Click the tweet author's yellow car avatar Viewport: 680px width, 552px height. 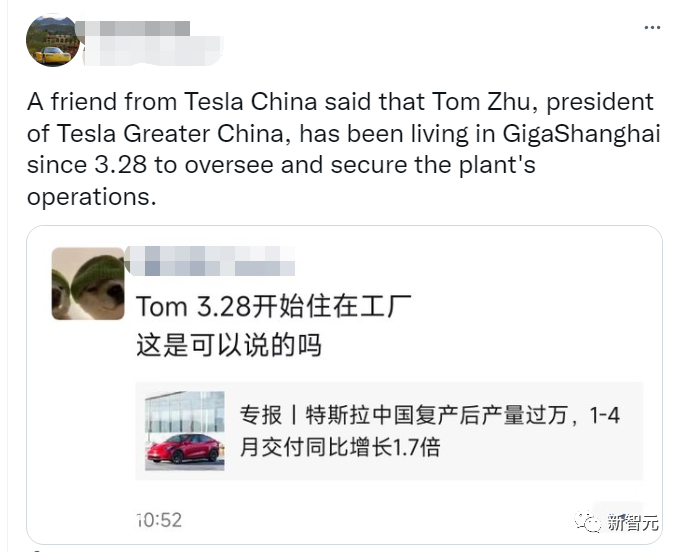coord(53,40)
